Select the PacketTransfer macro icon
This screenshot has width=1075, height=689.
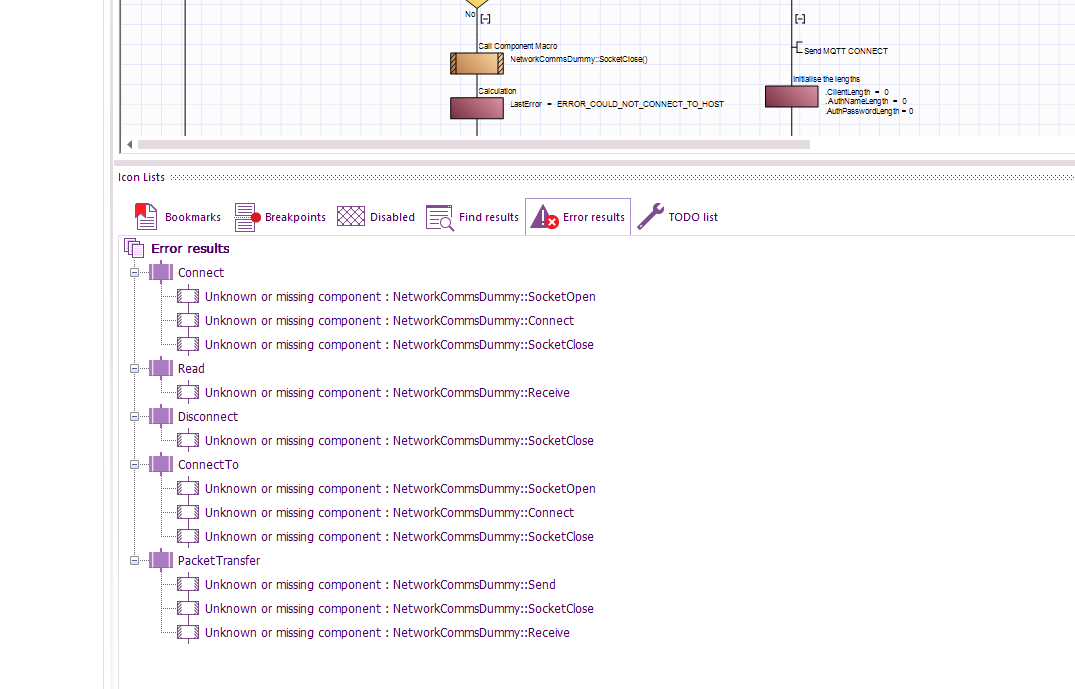tap(161, 561)
